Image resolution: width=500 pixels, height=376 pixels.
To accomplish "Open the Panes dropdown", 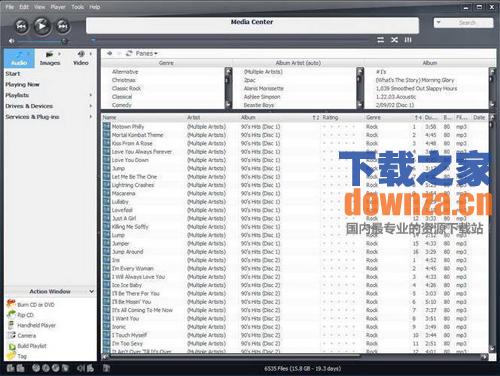I will (x=146, y=53).
